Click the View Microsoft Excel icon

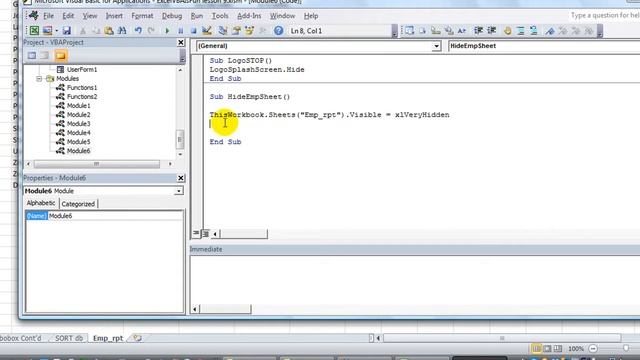(34, 31)
